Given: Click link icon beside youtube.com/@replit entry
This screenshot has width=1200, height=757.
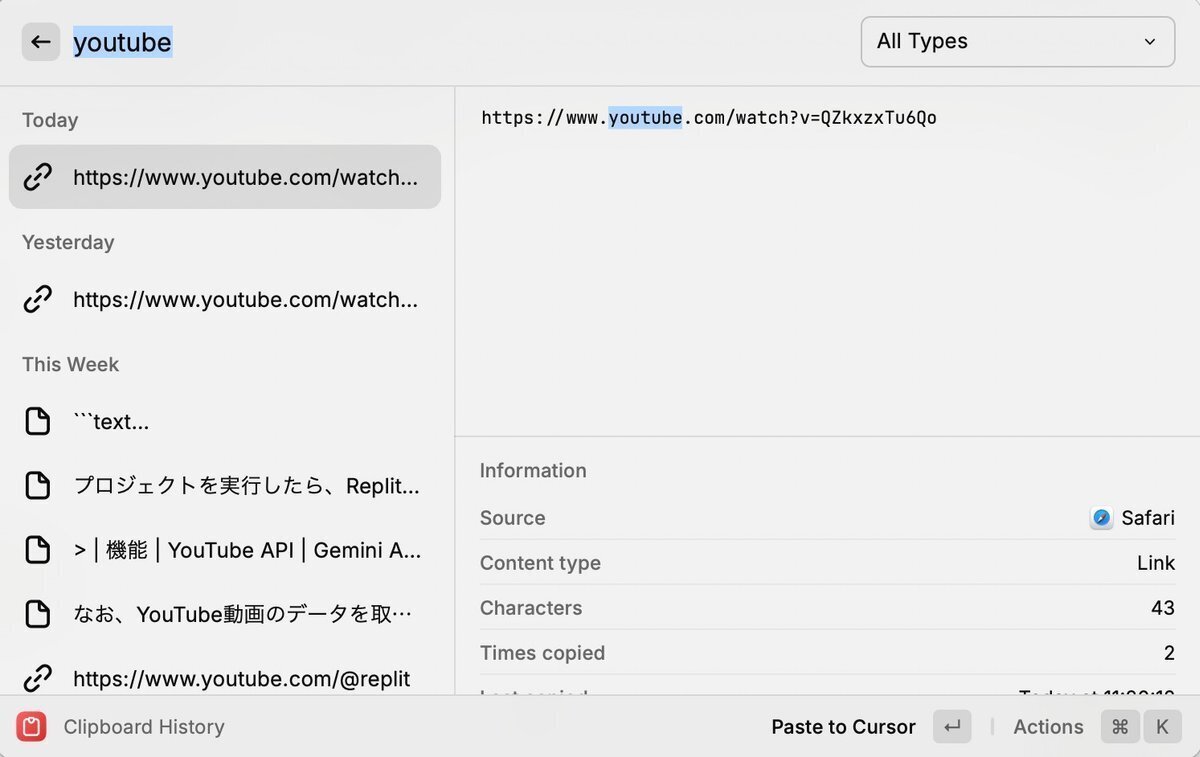Looking at the screenshot, I should point(38,678).
